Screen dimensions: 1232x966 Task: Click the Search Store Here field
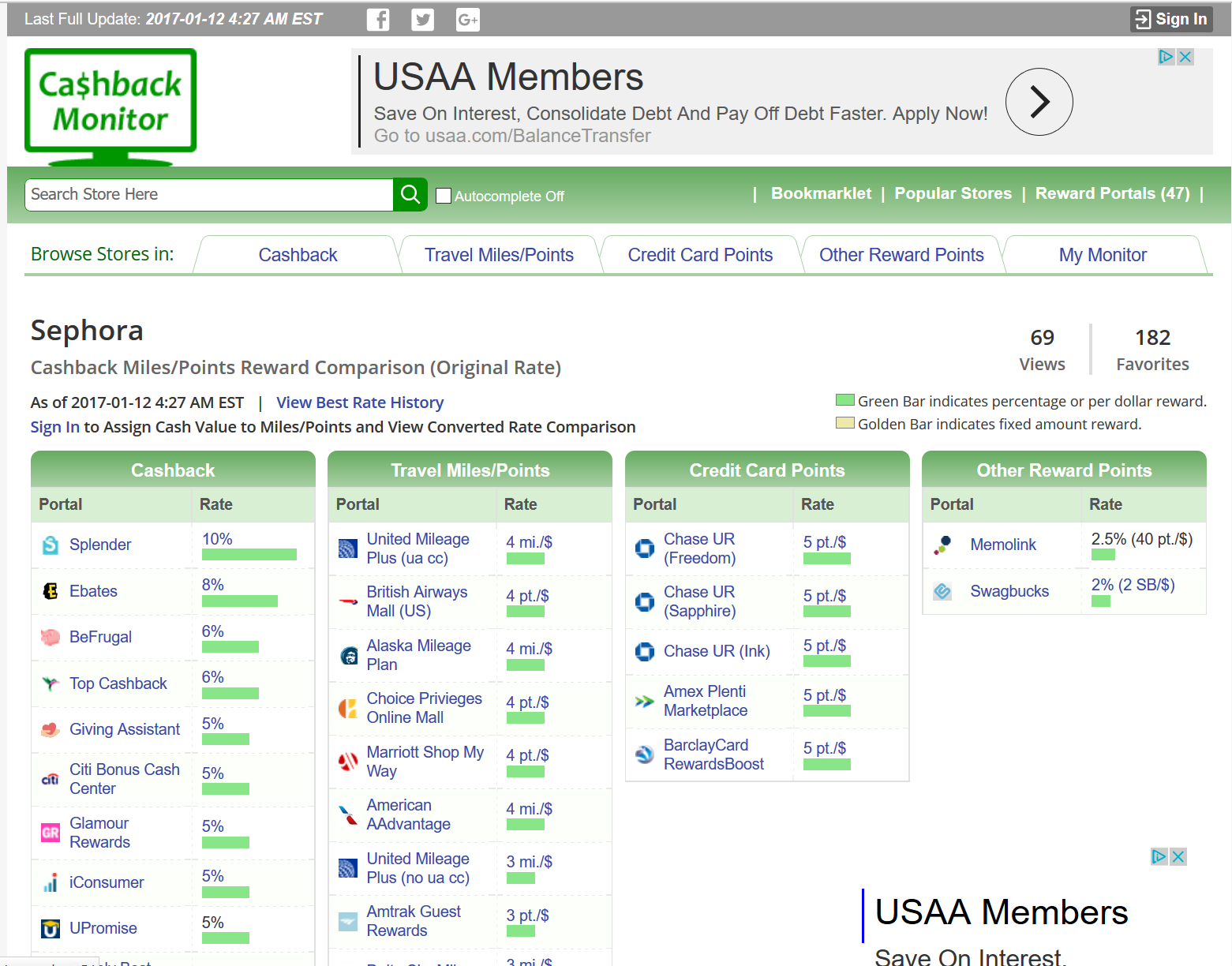[209, 194]
